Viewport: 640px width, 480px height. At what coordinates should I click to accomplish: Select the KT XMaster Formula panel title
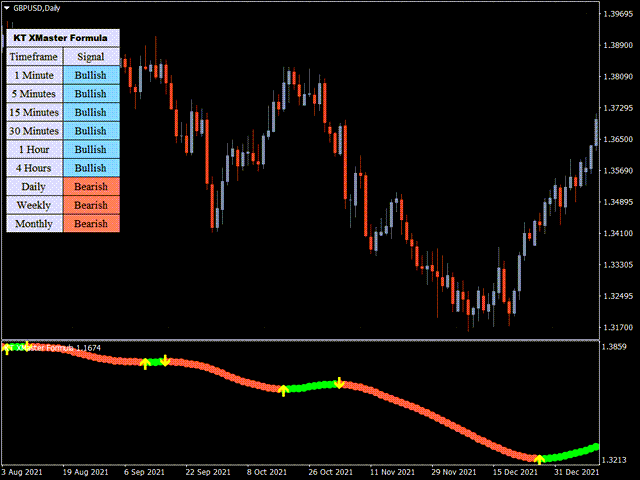(60, 38)
